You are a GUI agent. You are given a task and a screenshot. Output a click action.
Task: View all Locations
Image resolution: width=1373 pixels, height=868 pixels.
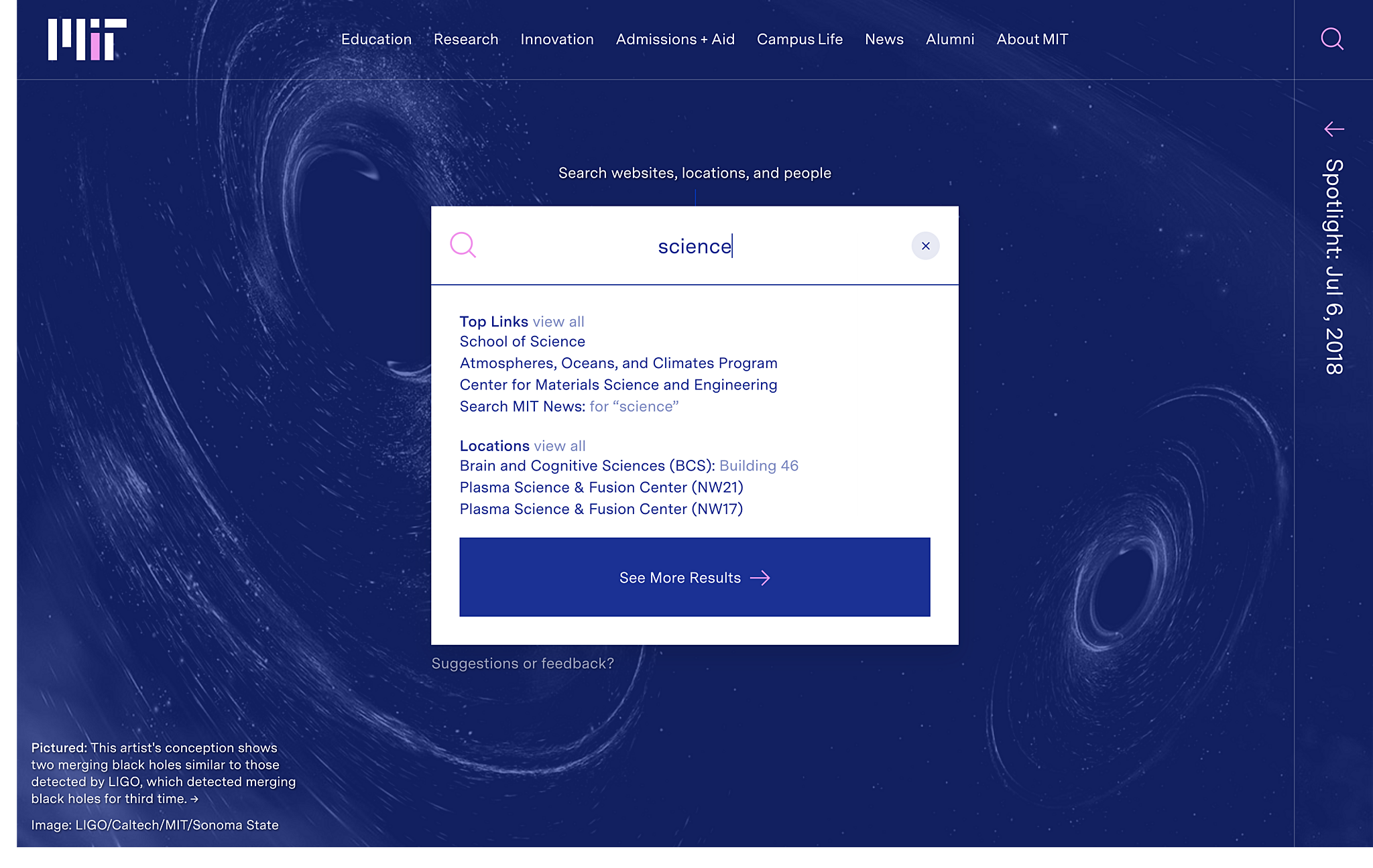coord(560,446)
